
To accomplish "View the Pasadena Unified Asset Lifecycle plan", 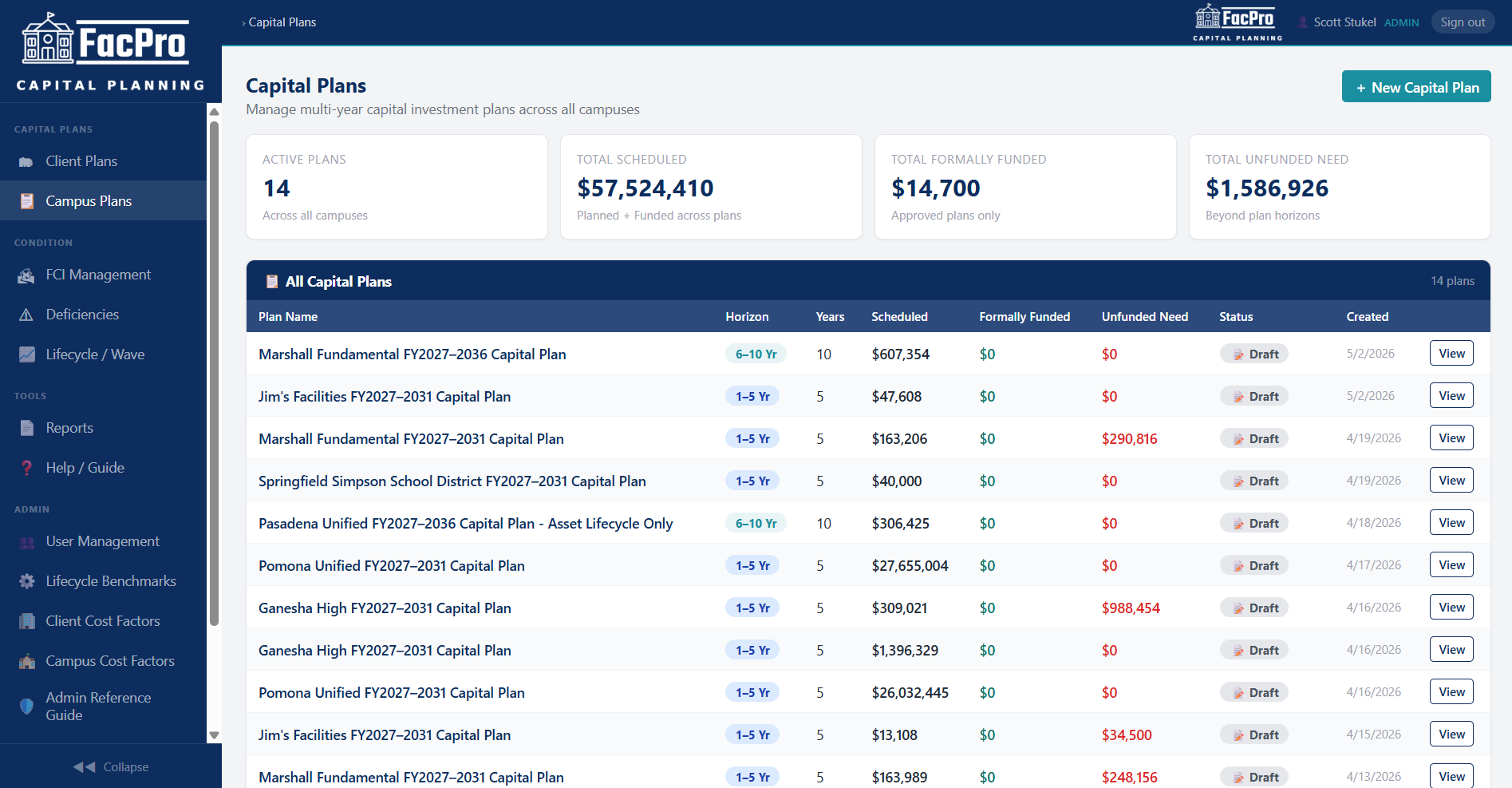I will click(x=1451, y=523).
